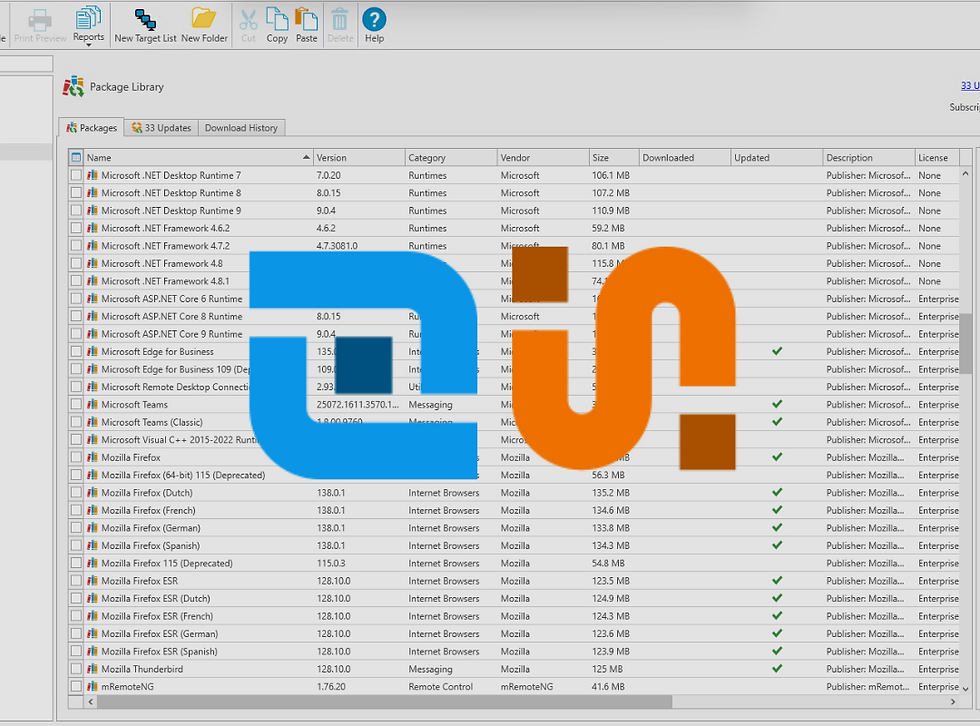Select the Microsoft ASP.NET Core 9 Runtime row
The width and height of the screenshot is (980, 726).
[x=512, y=334]
